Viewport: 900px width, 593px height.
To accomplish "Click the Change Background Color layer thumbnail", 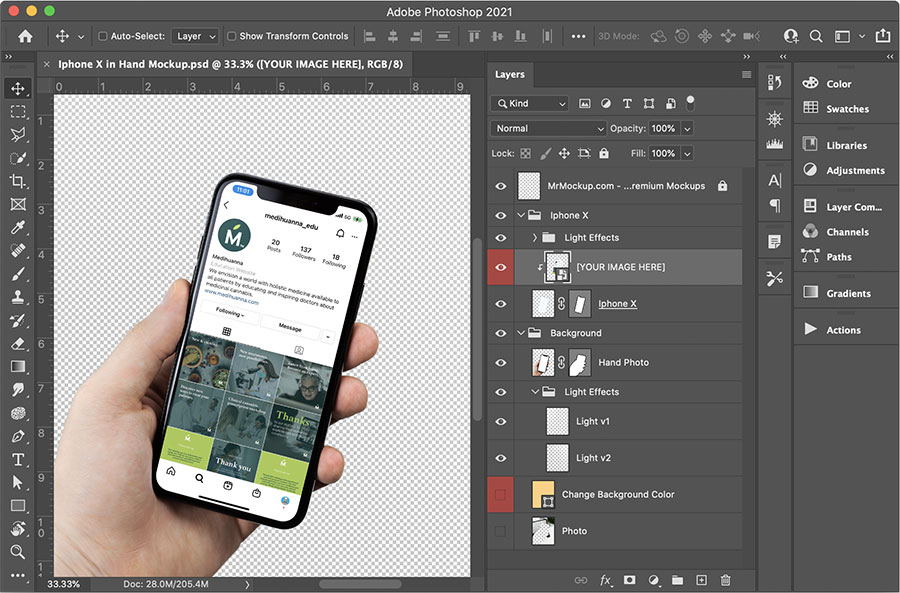I will tap(544, 495).
